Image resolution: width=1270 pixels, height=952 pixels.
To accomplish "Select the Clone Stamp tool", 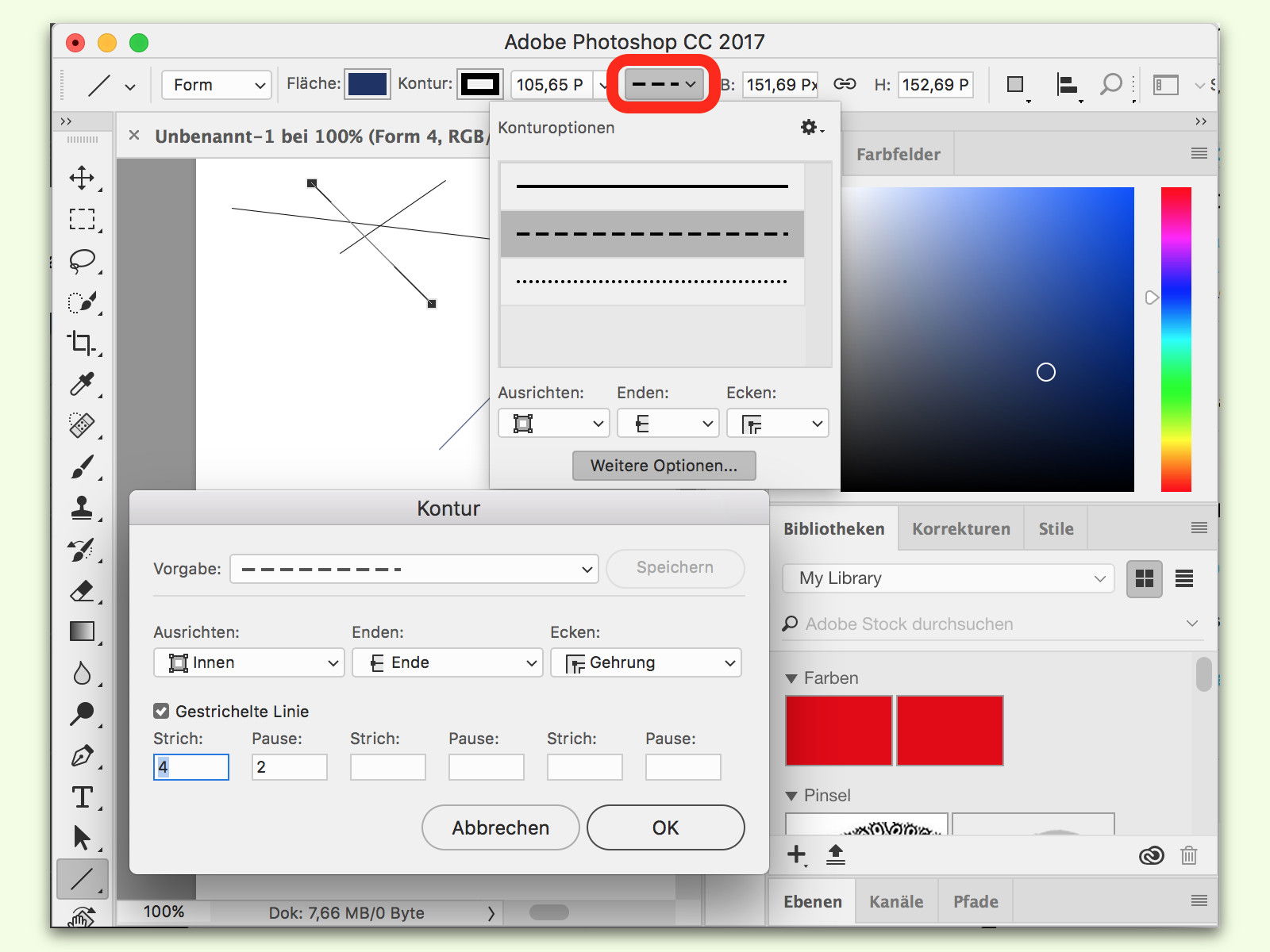I will pos(82,508).
